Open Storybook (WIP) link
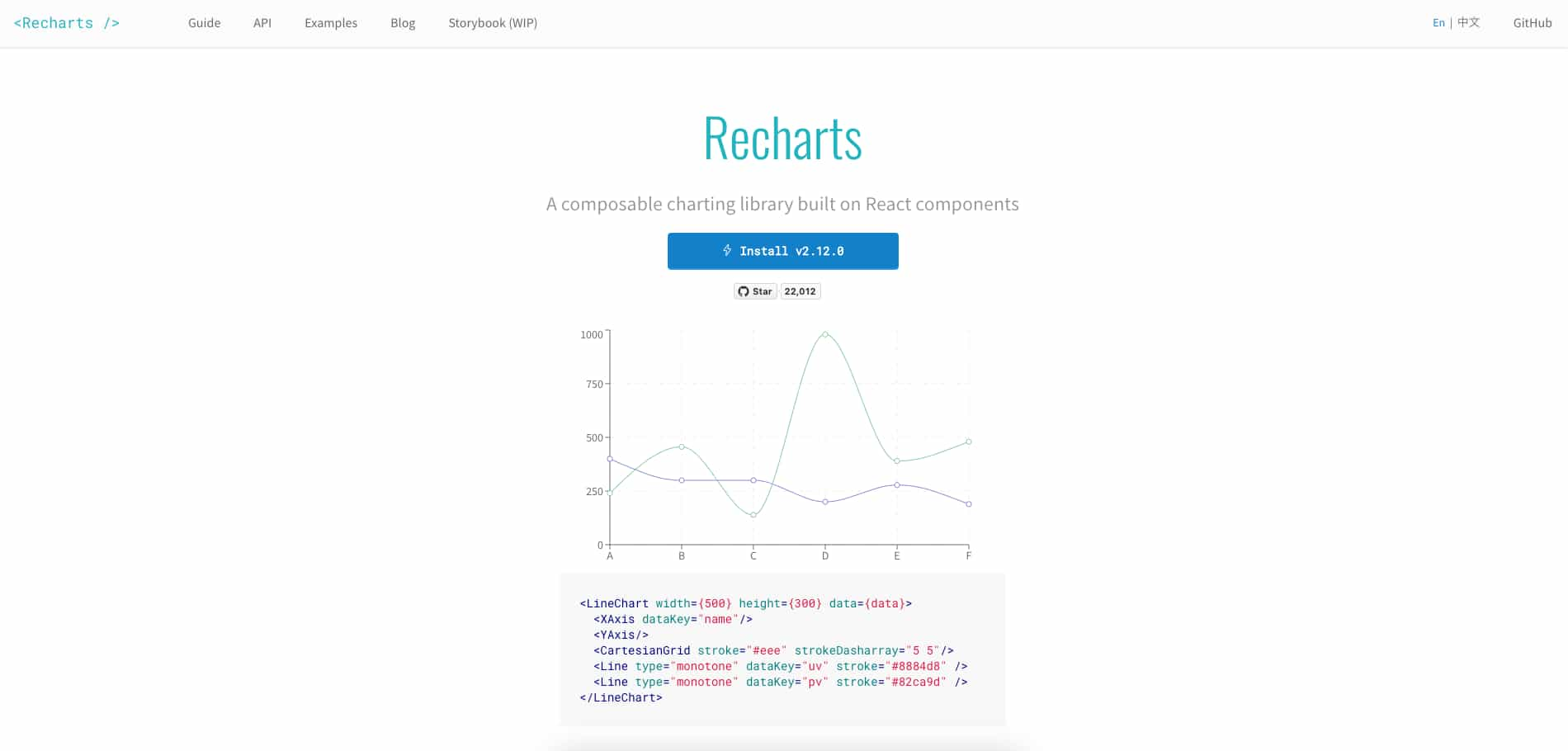 (493, 23)
